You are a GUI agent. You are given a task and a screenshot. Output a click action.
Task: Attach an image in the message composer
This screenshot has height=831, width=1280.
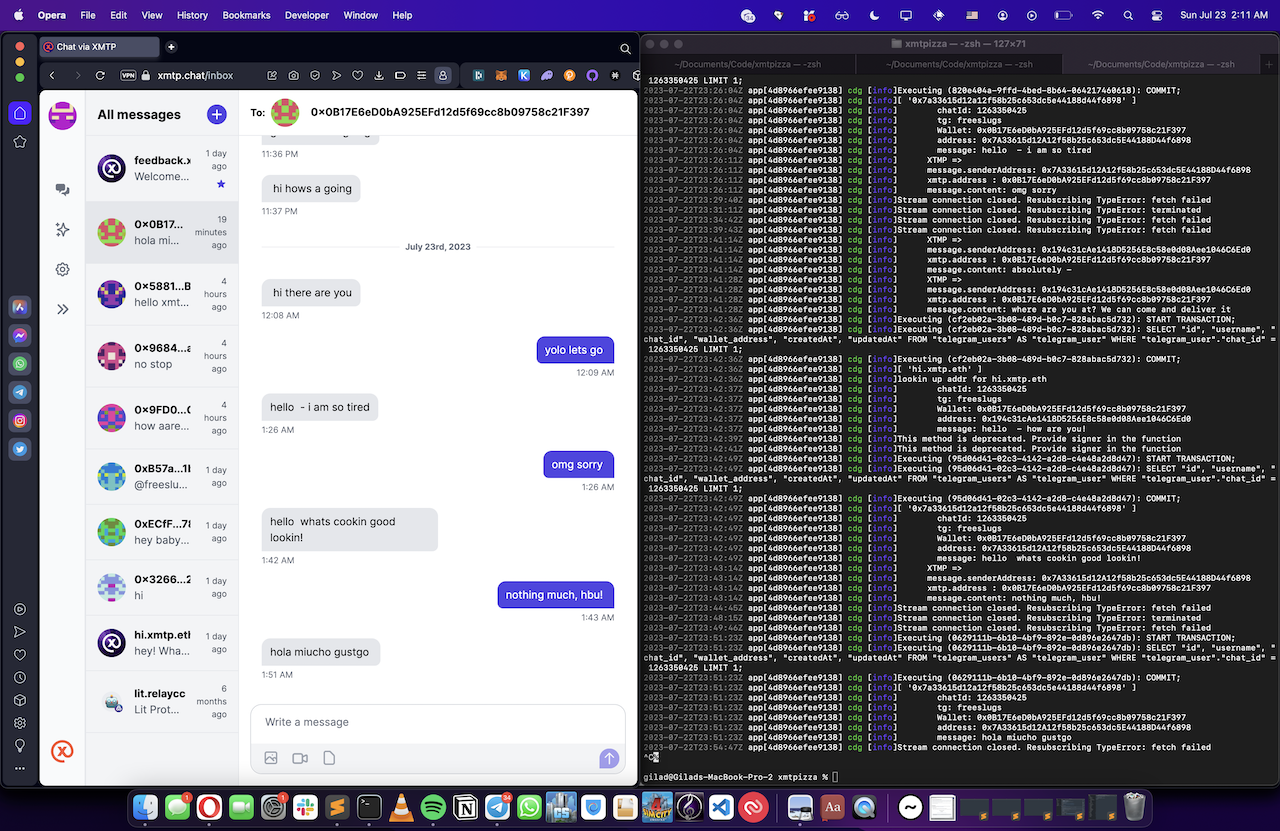click(x=271, y=758)
